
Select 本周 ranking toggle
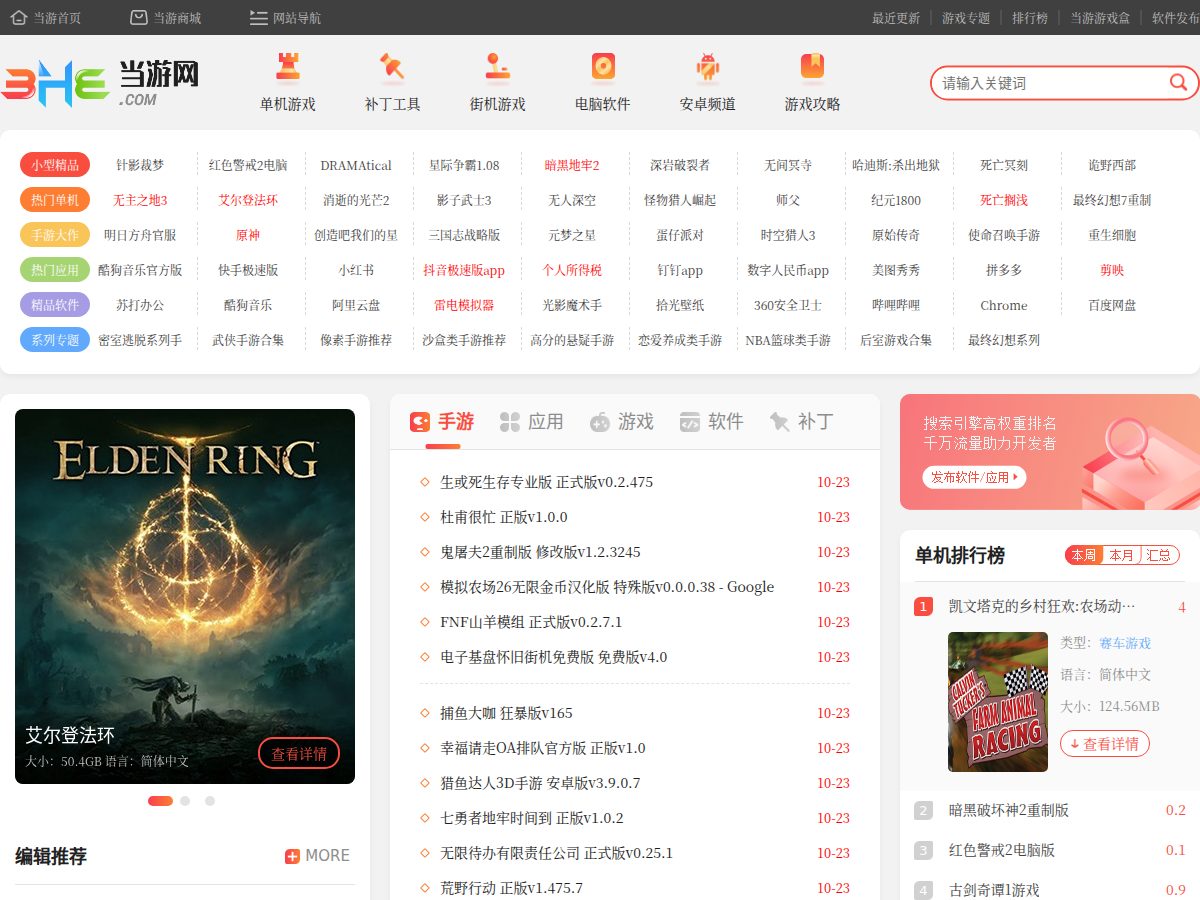(x=1084, y=555)
